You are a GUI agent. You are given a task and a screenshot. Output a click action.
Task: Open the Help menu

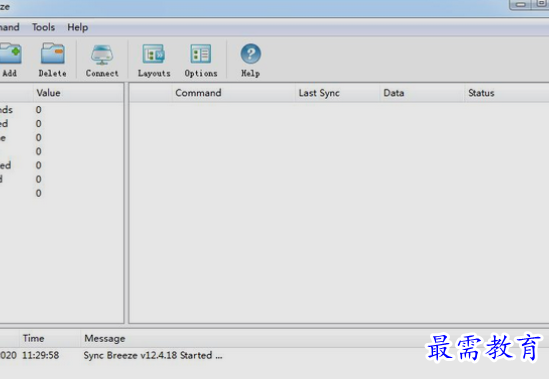tap(77, 27)
